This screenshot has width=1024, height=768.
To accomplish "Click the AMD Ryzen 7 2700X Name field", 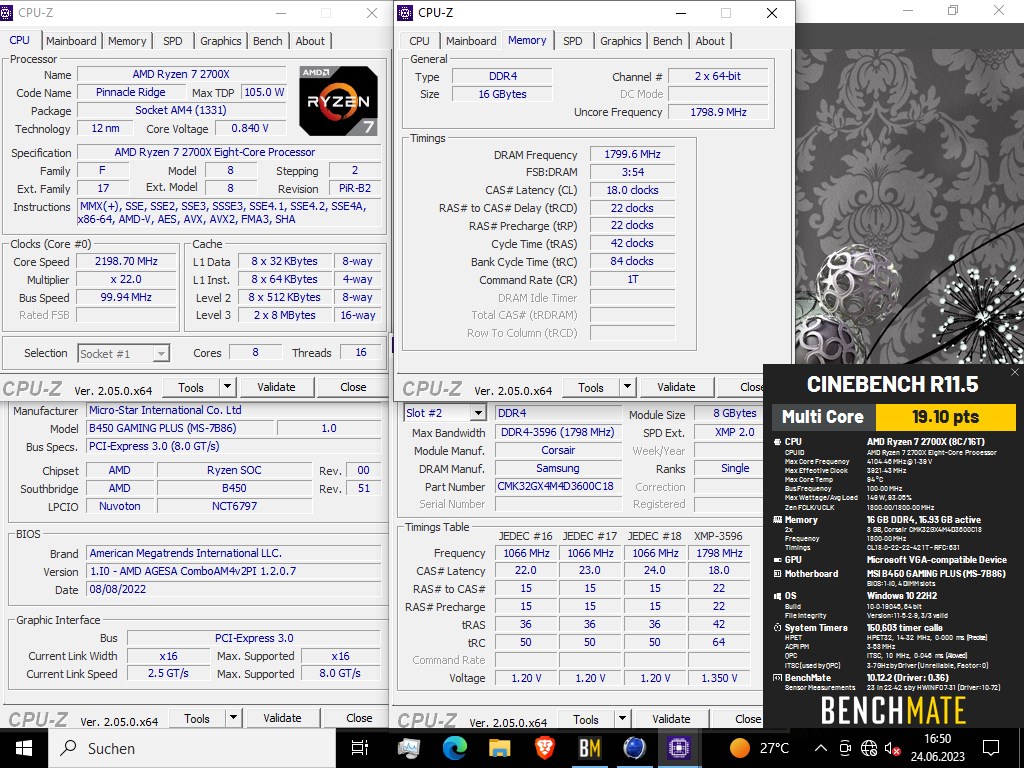I will (182, 74).
